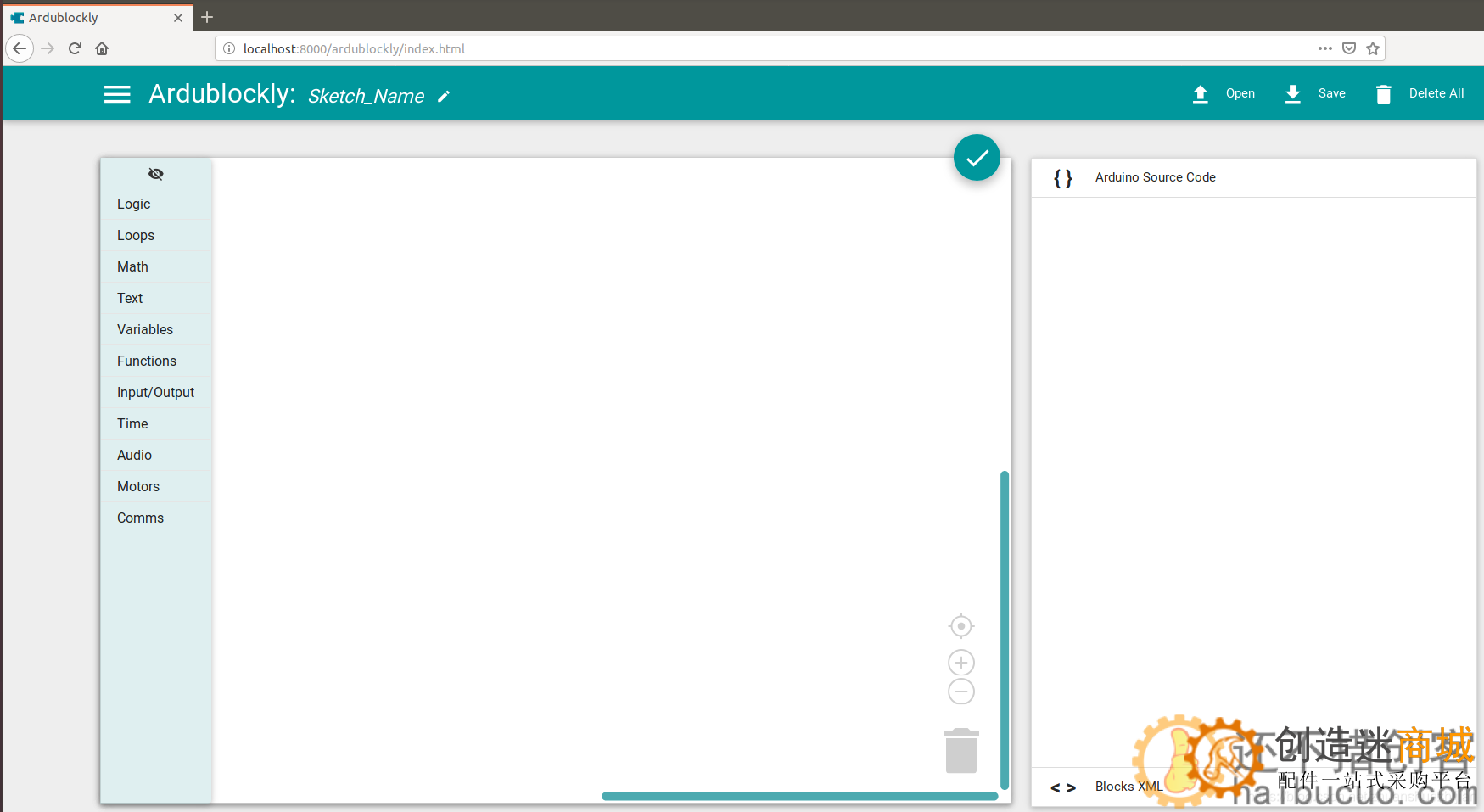This screenshot has height=812, width=1484.
Task: Center workspace with the crosshair icon
Action: tap(961, 626)
